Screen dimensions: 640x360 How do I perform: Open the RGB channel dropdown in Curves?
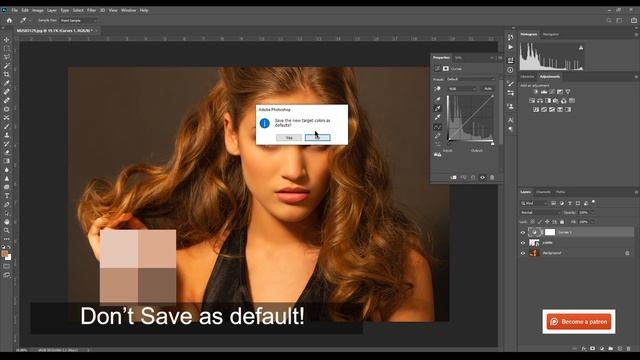point(462,89)
